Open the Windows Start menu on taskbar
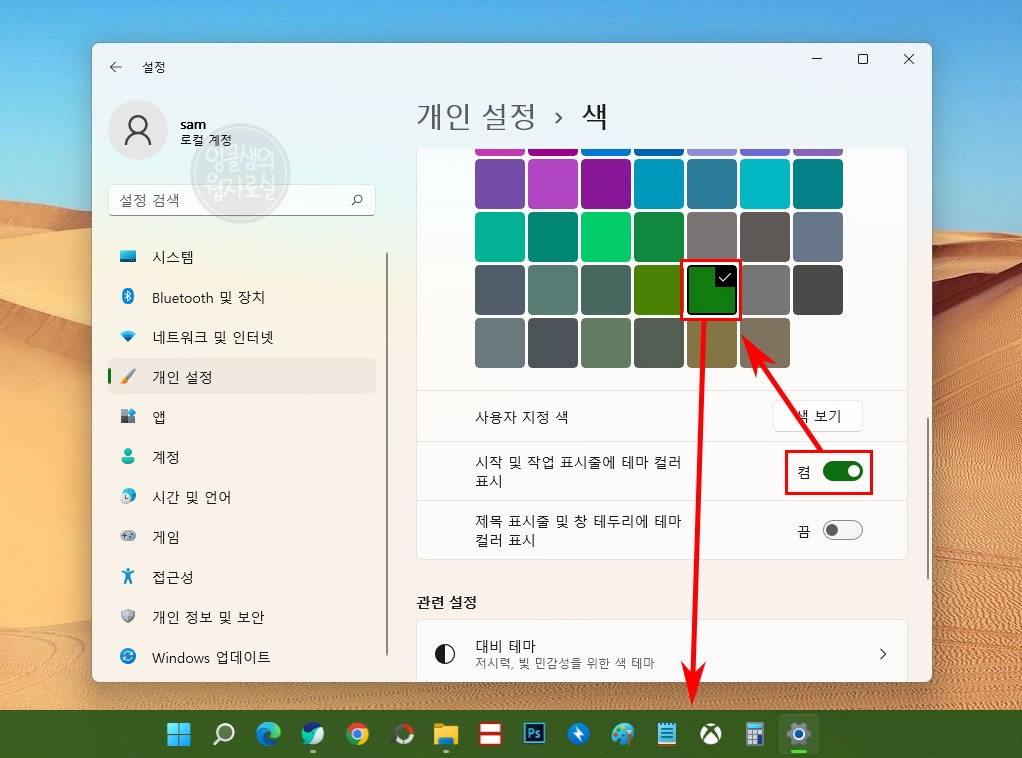Viewport: 1022px width, 758px height. [179, 735]
